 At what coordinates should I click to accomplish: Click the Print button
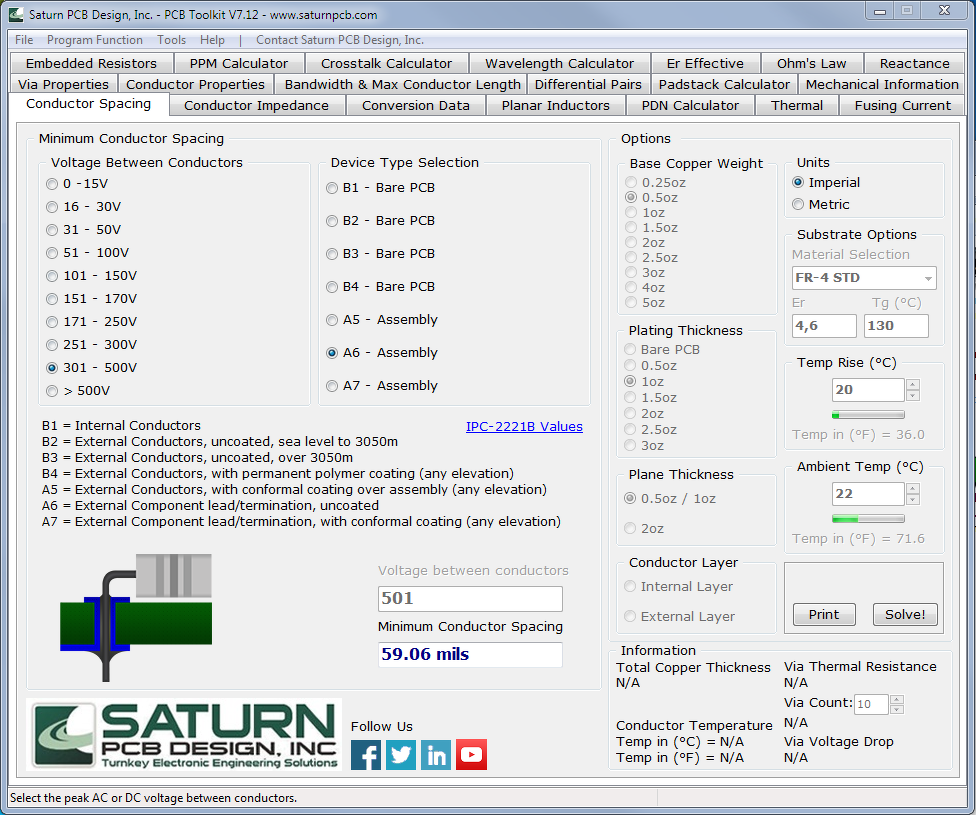pos(824,615)
